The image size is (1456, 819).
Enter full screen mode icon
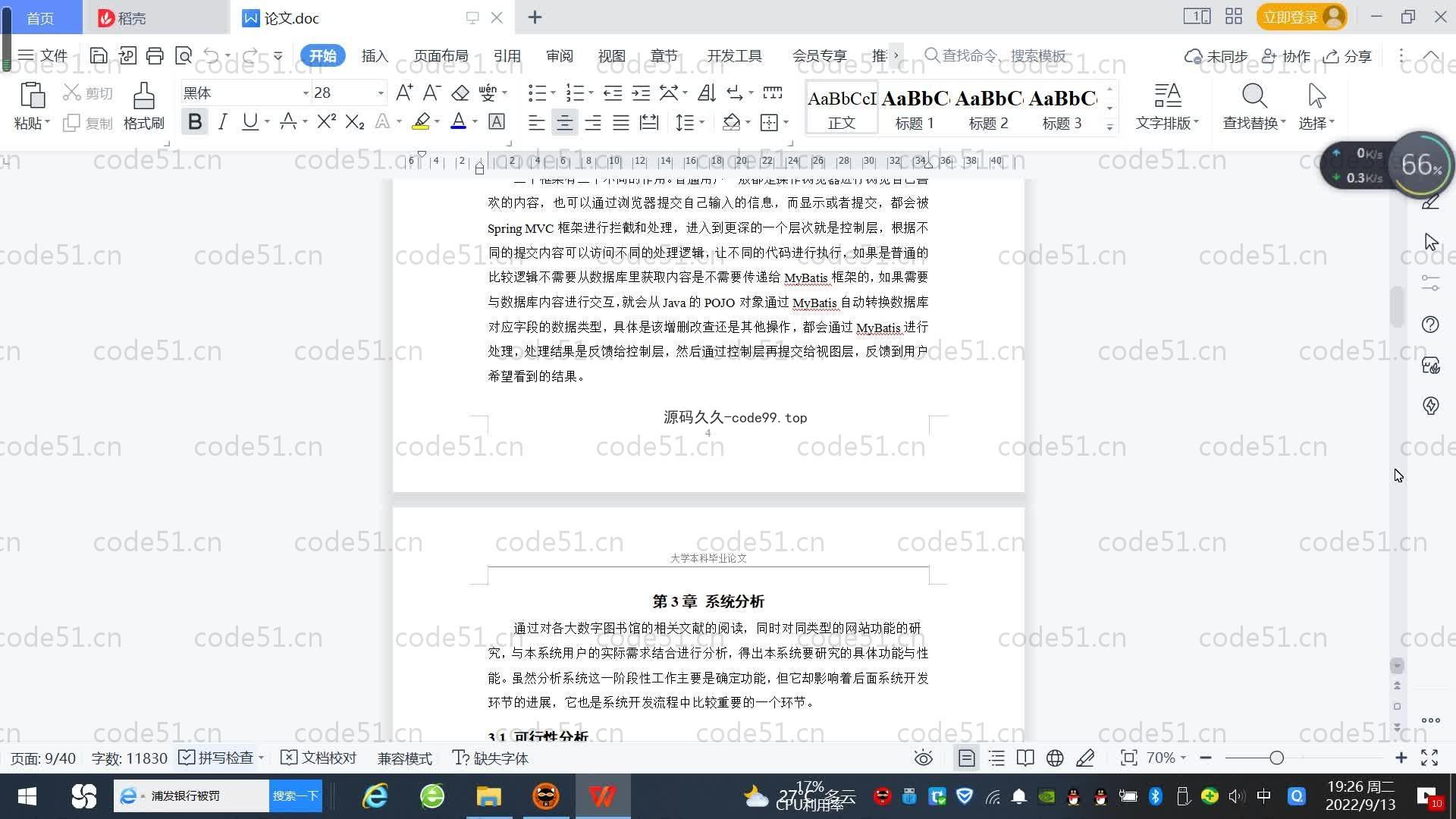point(1429,758)
